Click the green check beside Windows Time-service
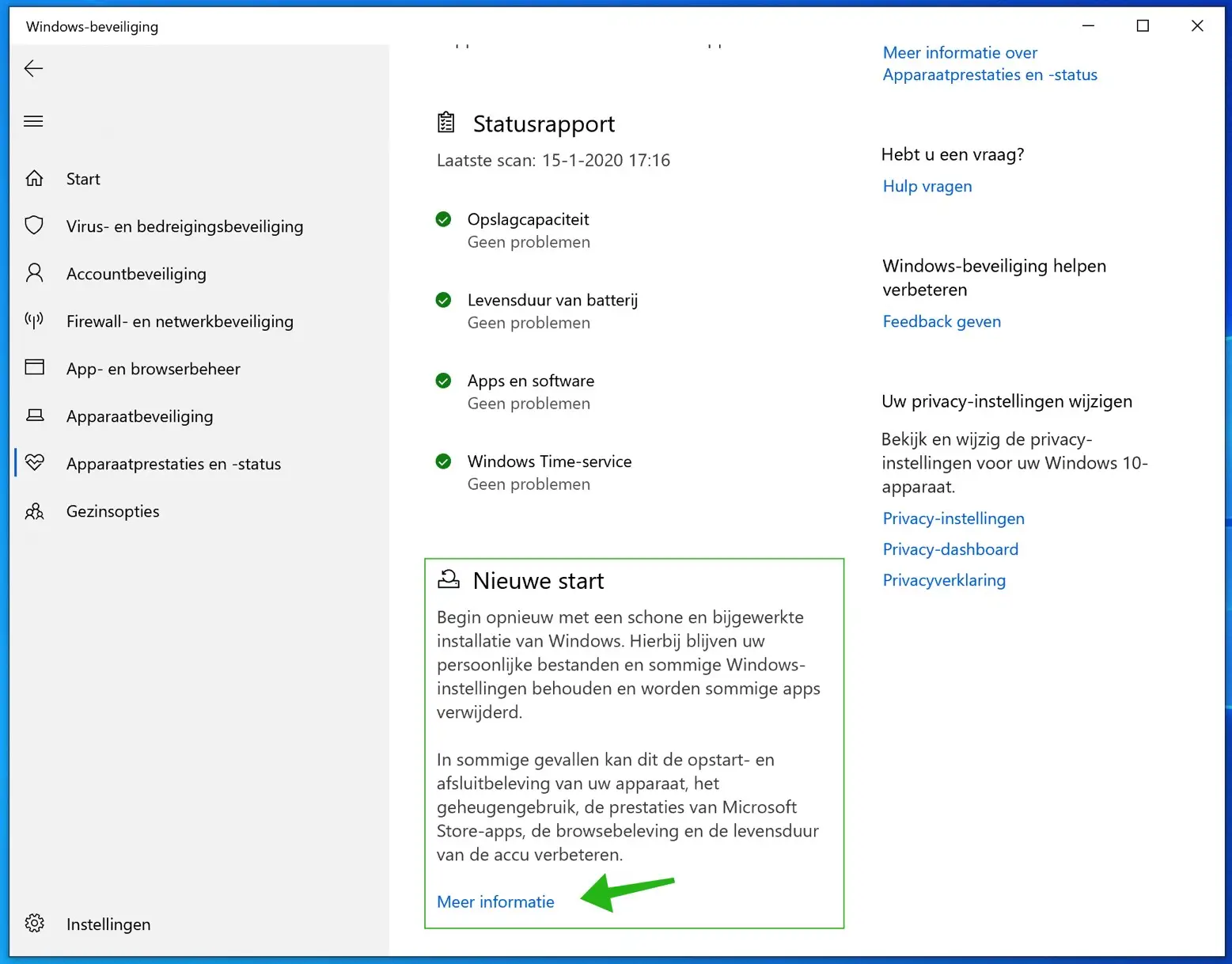This screenshot has height=964, width=1232. pyautogui.click(x=443, y=461)
